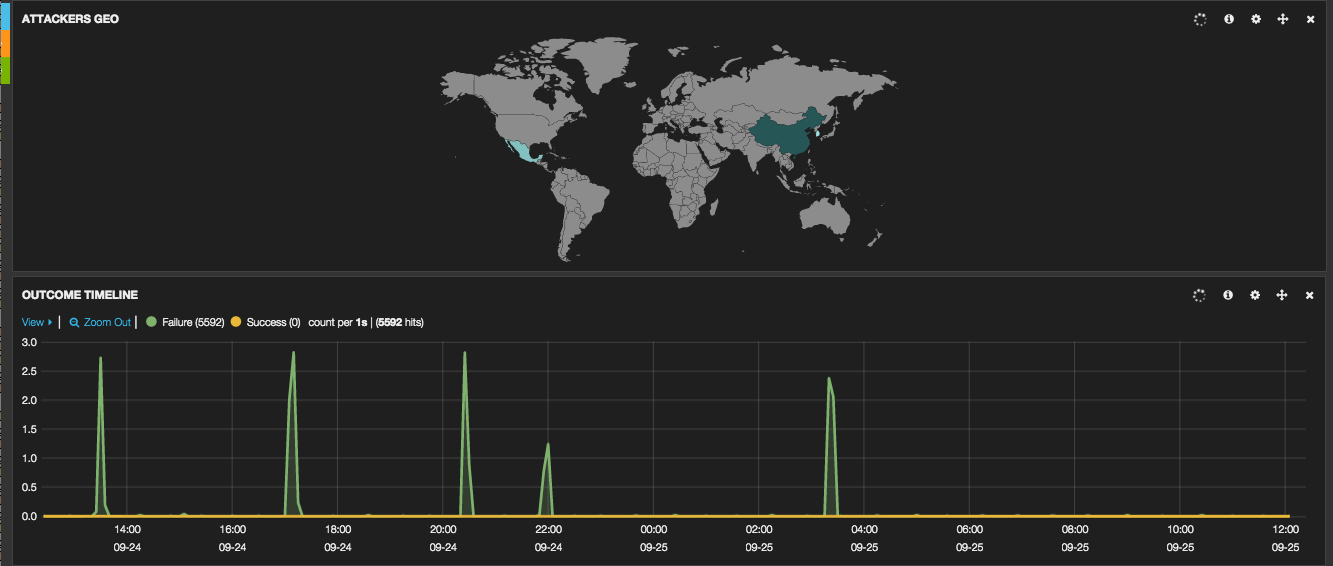The width and height of the screenshot is (1333, 566).
Task: Select China on the attackers map
Action: pyautogui.click(x=784, y=136)
